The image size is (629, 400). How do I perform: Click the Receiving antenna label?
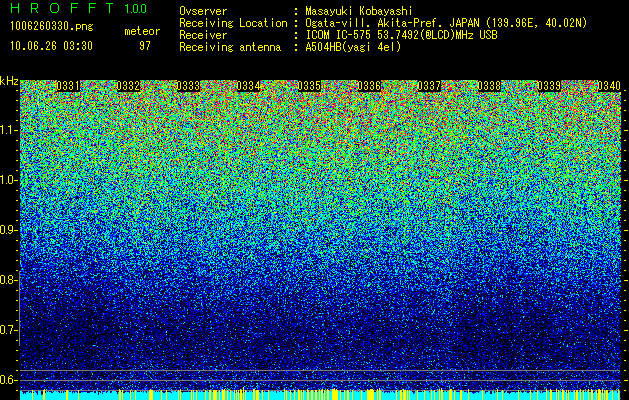point(230,47)
